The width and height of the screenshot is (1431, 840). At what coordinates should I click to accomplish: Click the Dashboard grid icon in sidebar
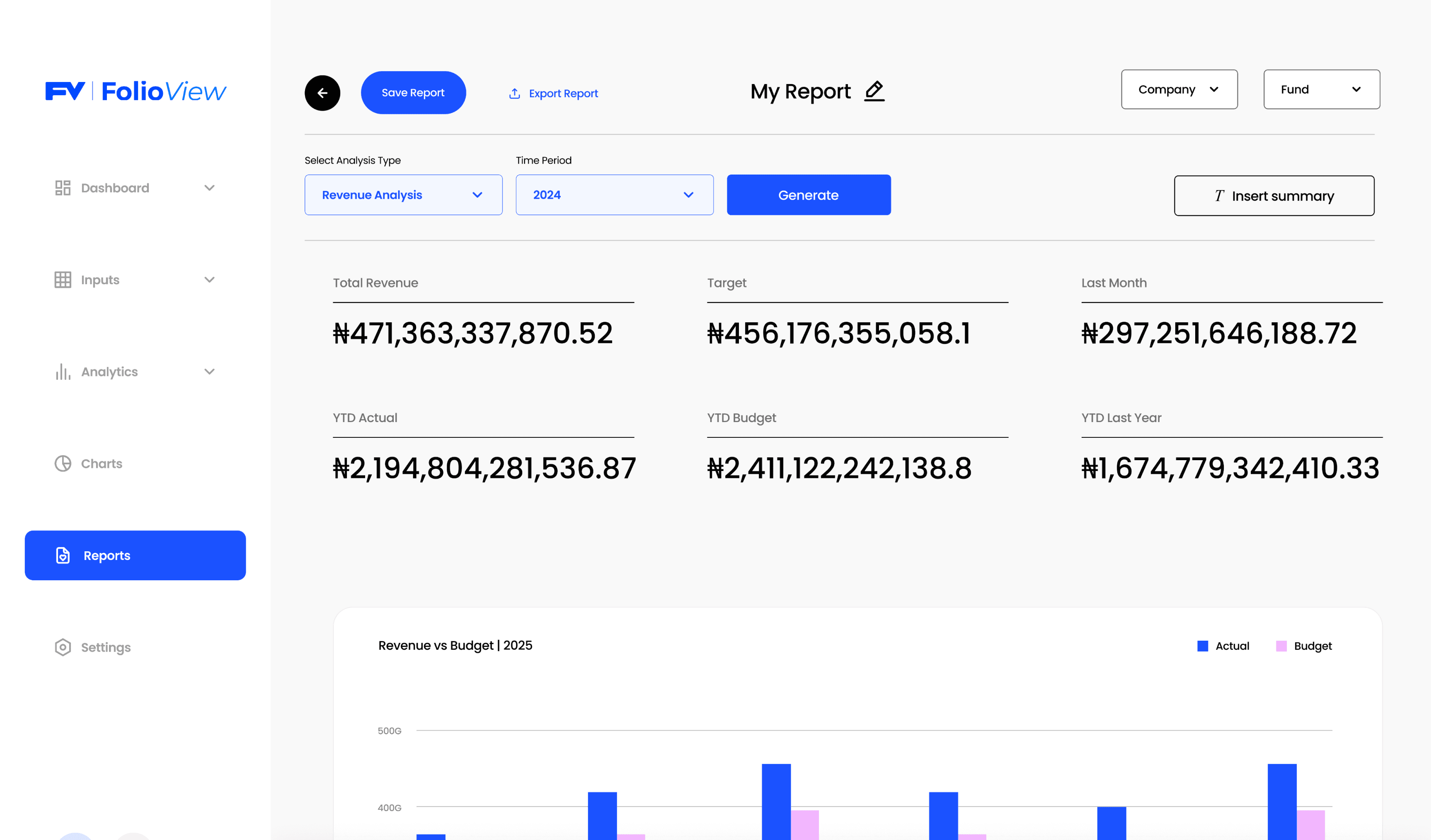(63, 188)
